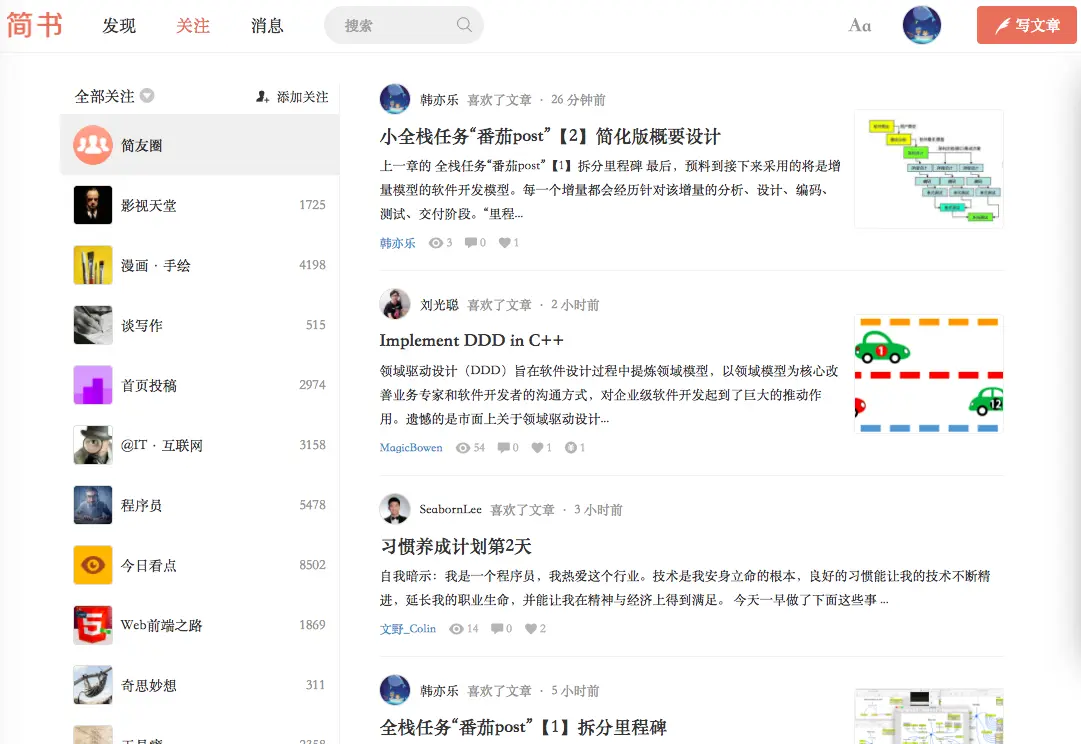Open the 漫画 · 手绘 collection
1081x744 pixels.
pos(200,265)
